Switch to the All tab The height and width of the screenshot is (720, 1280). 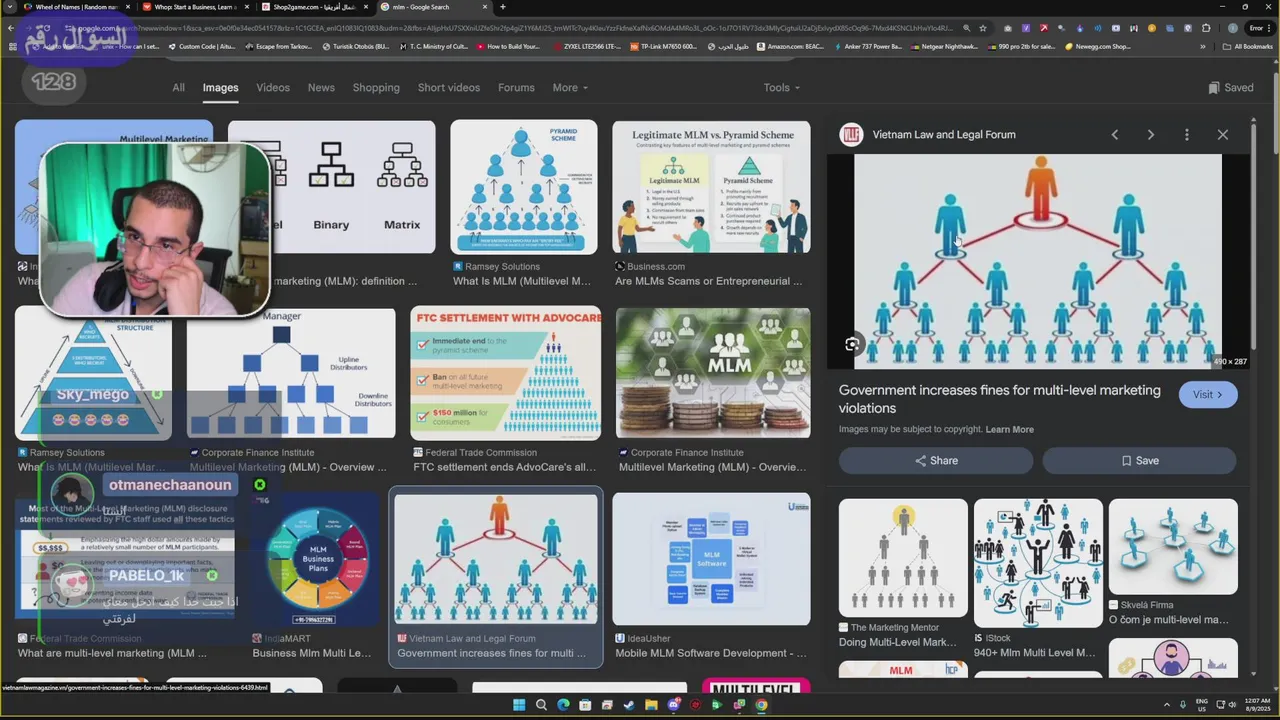[x=178, y=87]
